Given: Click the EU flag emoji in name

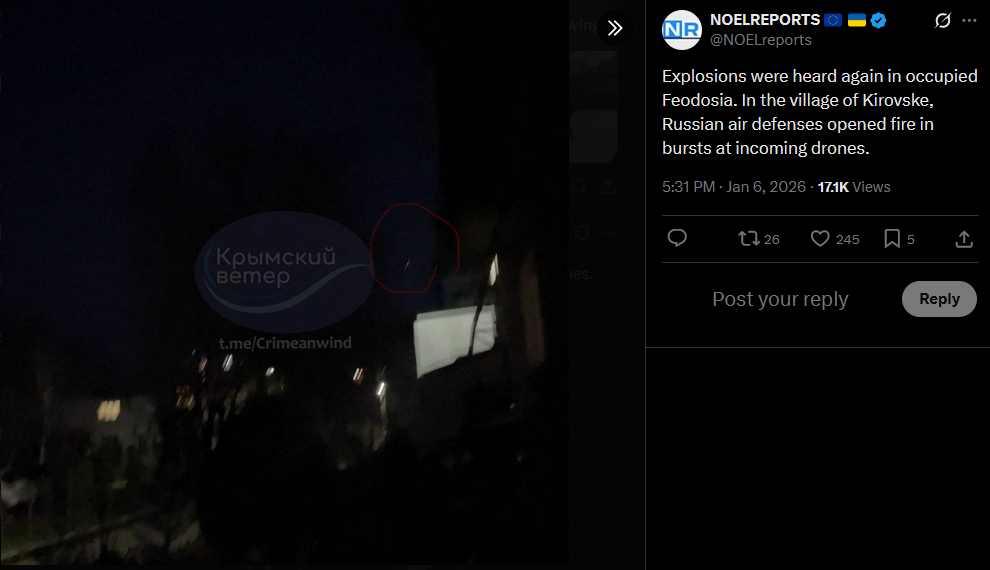Looking at the screenshot, I should (x=833, y=20).
